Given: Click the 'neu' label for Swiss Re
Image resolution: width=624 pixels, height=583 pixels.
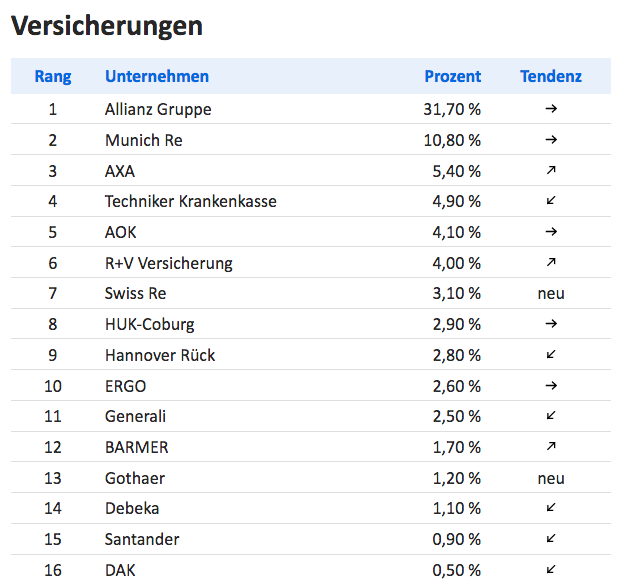Looking at the screenshot, I should (551, 294).
